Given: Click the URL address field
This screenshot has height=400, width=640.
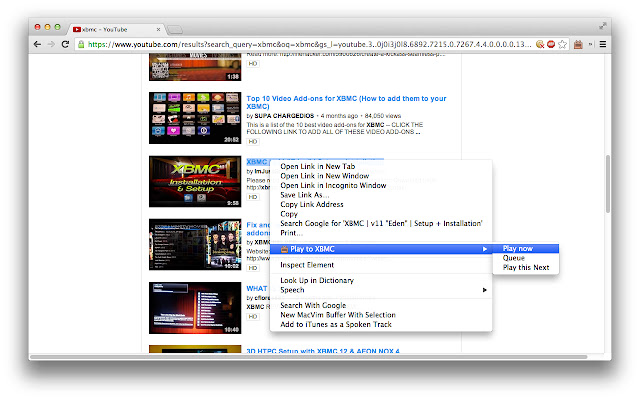Looking at the screenshot, I should click(x=309, y=44).
